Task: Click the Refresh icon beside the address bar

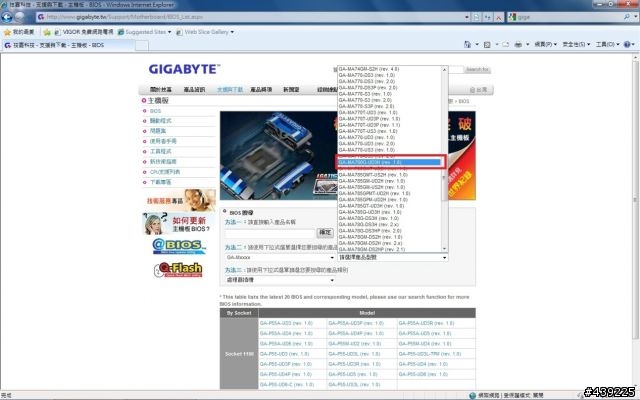Action: coord(488,17)
